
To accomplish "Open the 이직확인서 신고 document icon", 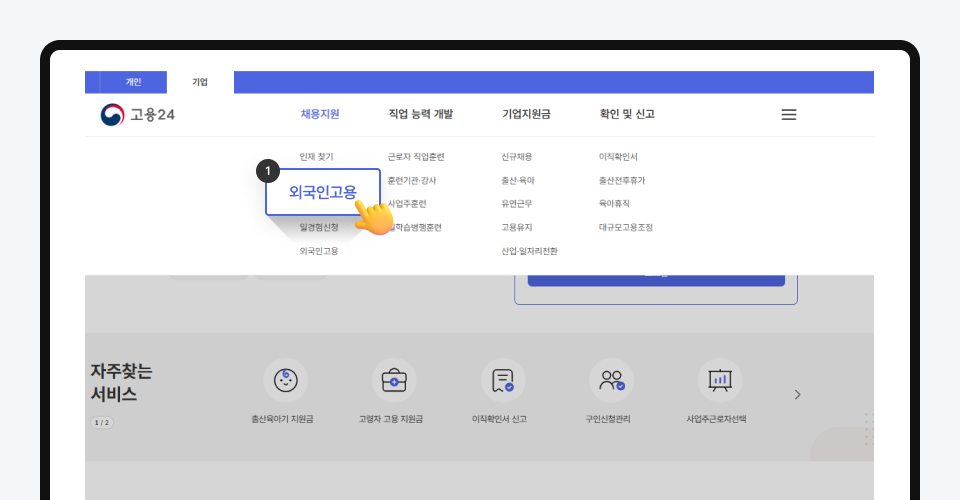I will [x=503, y=380].
